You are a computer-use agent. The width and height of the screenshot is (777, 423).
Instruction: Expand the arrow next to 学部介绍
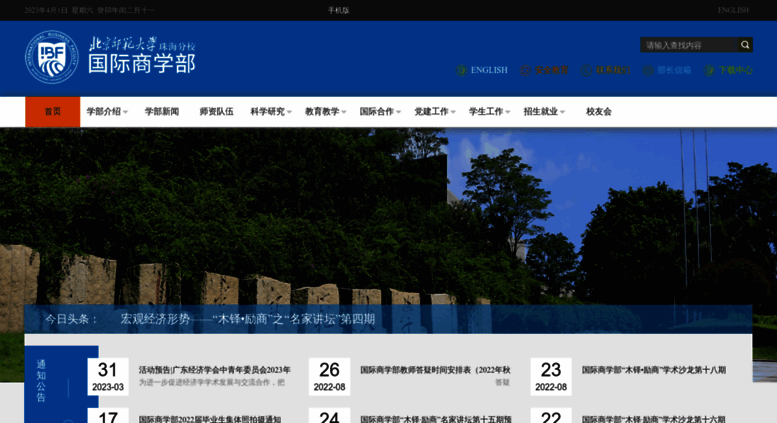pyautogui.click(x=125, y=112)
